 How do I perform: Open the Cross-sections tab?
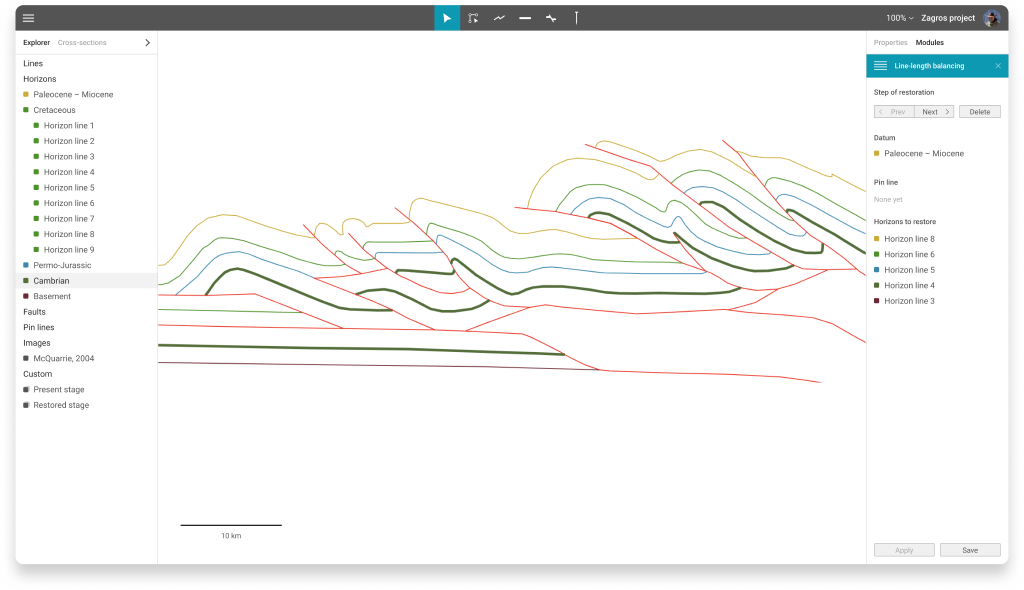(x=82, y=43)
